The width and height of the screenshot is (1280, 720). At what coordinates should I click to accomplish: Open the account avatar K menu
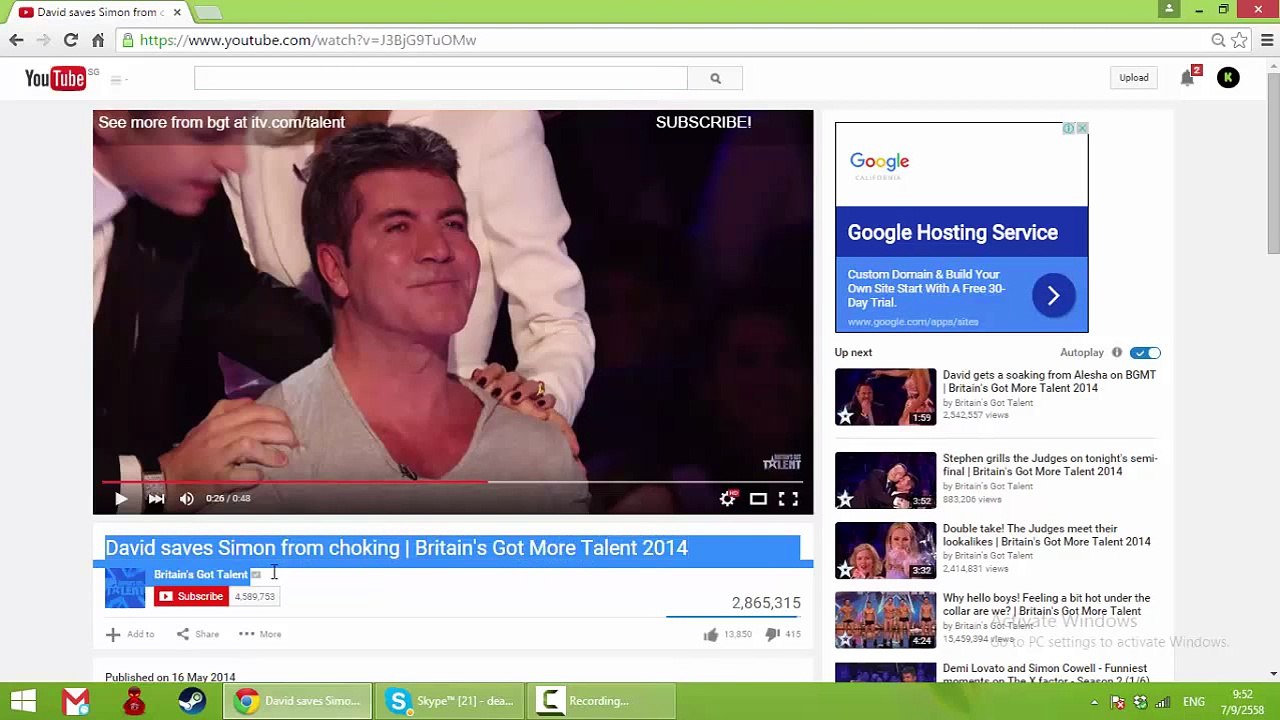point(1228,77)
